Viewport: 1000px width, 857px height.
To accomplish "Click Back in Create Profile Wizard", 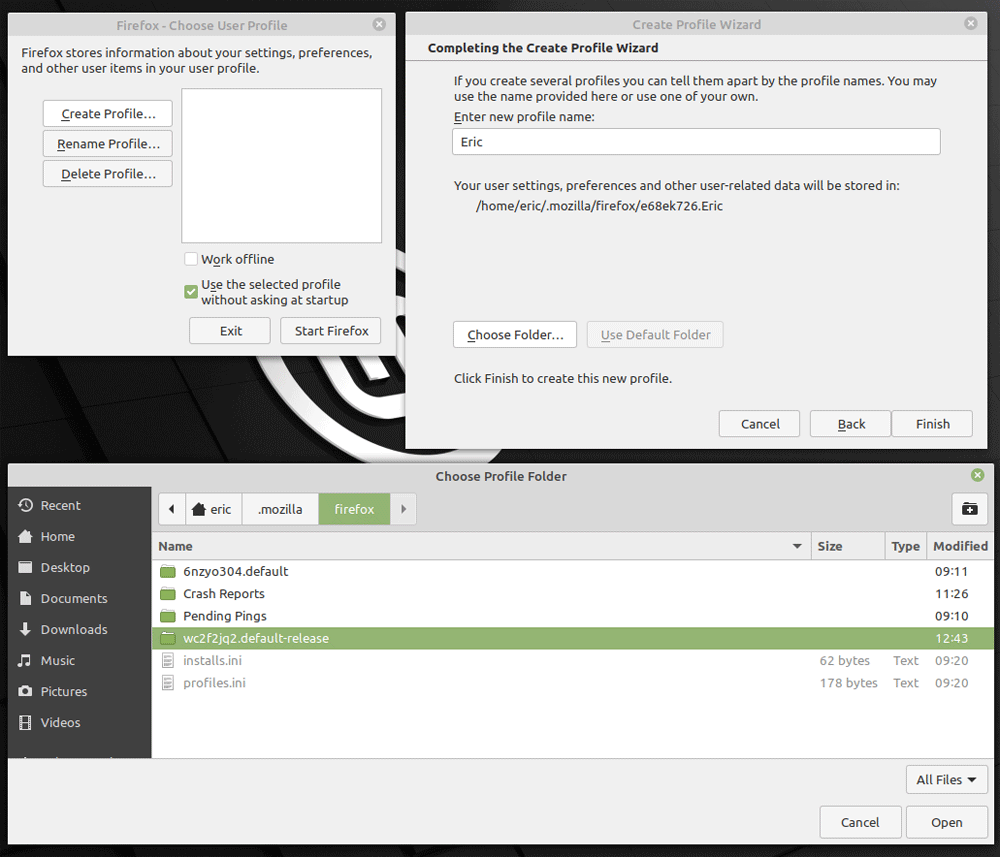I will pos(851,424).
